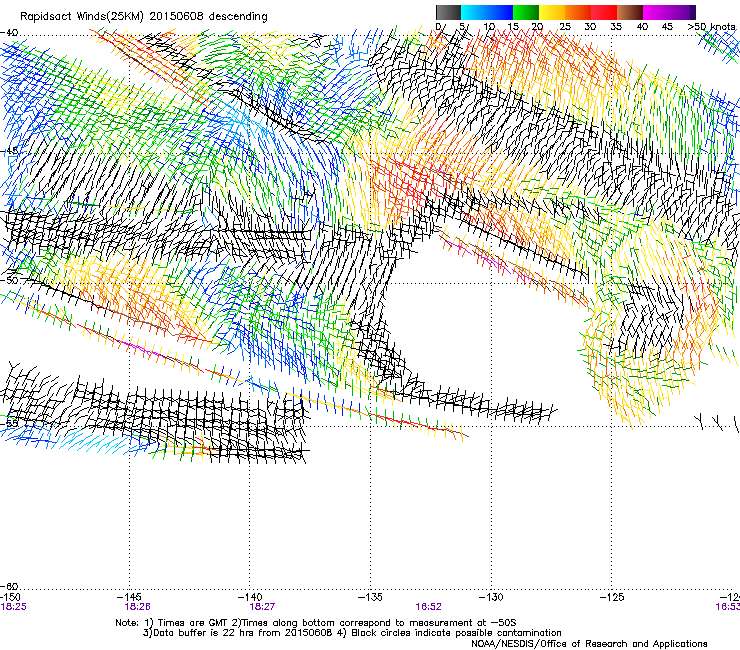Image resolution: width=740 pixels, height=650 pixels.
Task: Click the gray 0–5 knots legend swatch
Action: point(448,12)
